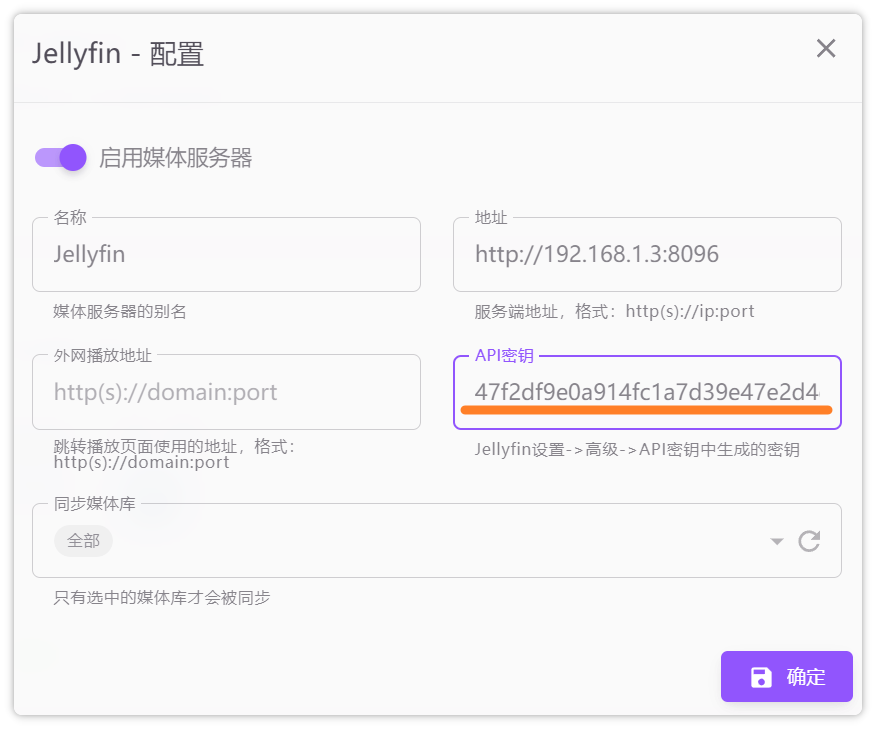Save the configuration with 确定 button
Screen dimensions: 876x729
(787, 676)
